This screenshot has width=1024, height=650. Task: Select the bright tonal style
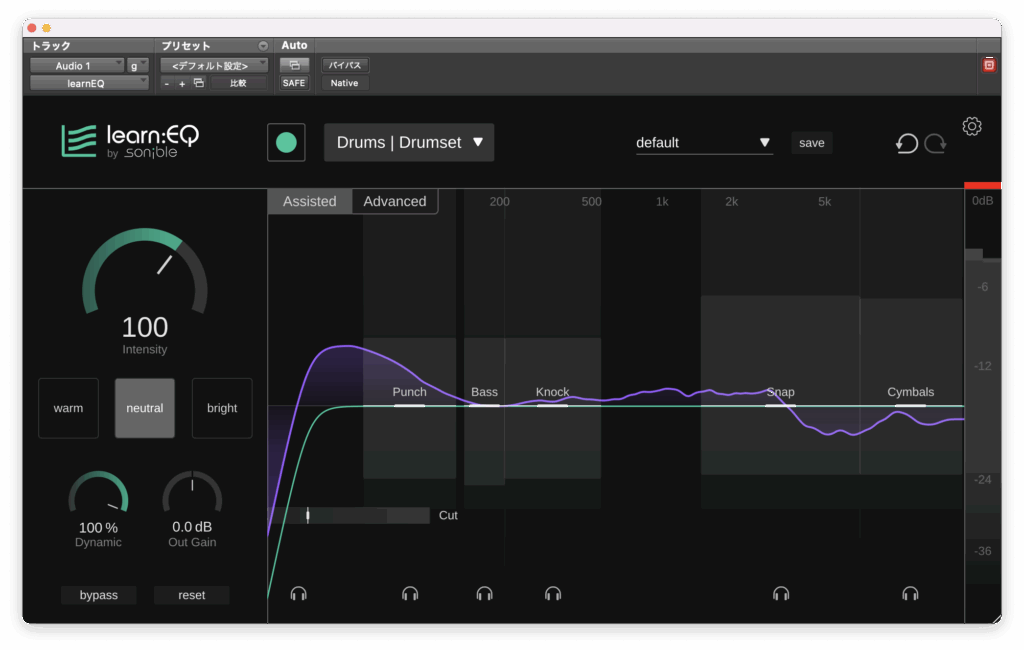[x=222, y=408]
